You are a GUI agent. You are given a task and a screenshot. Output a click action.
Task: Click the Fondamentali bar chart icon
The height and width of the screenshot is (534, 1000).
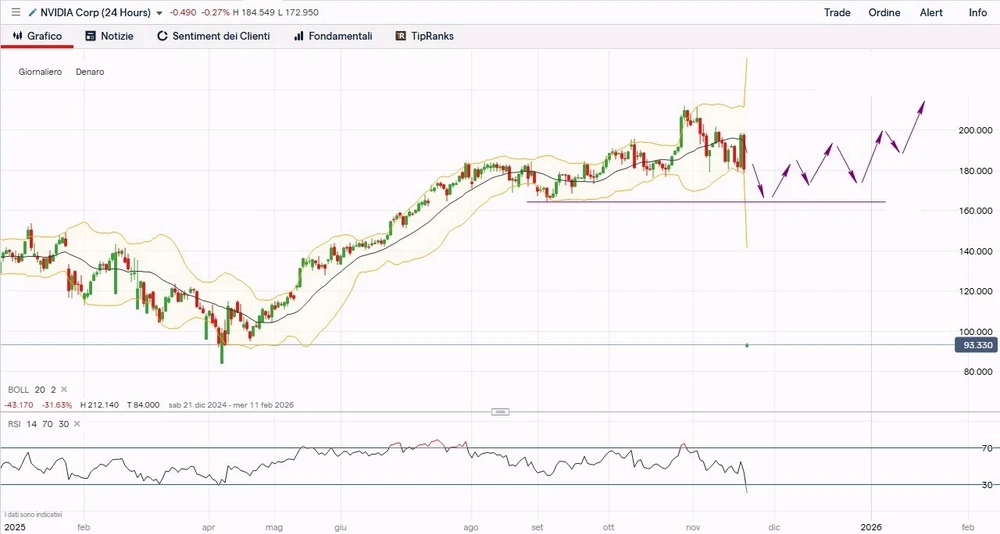pos(299,36)
